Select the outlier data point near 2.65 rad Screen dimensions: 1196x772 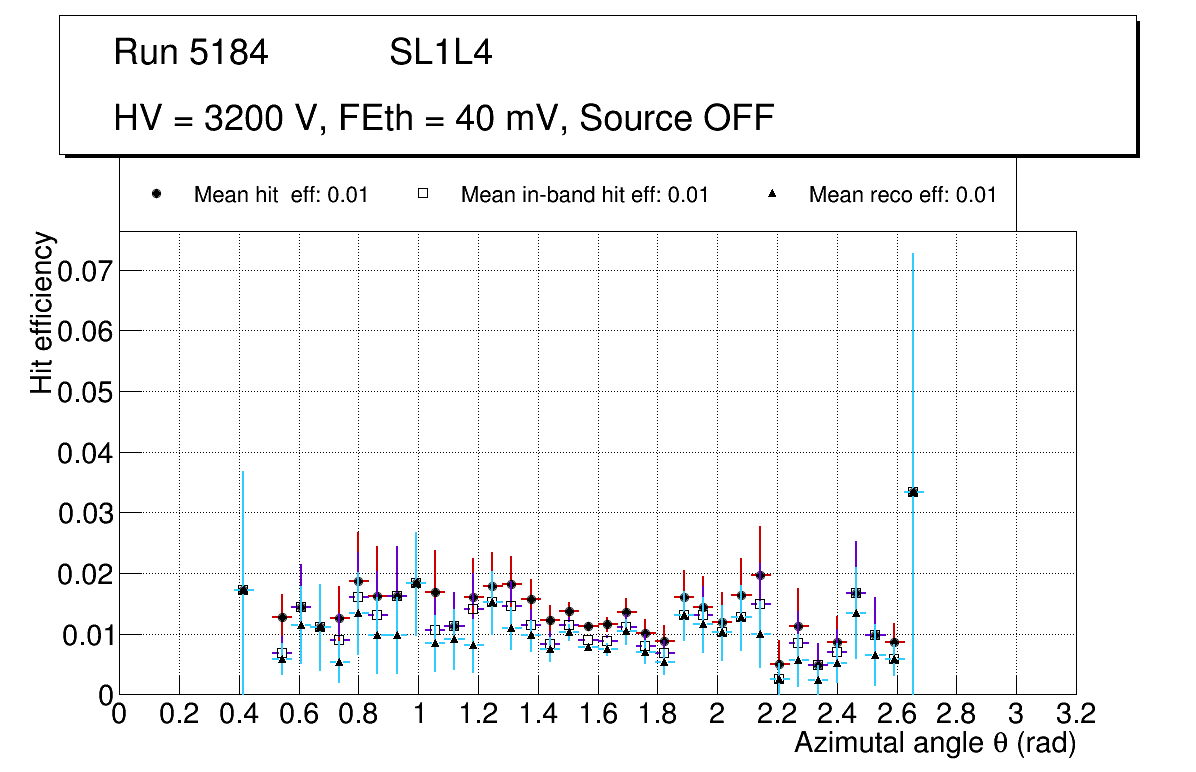click(x=912, y=492)
